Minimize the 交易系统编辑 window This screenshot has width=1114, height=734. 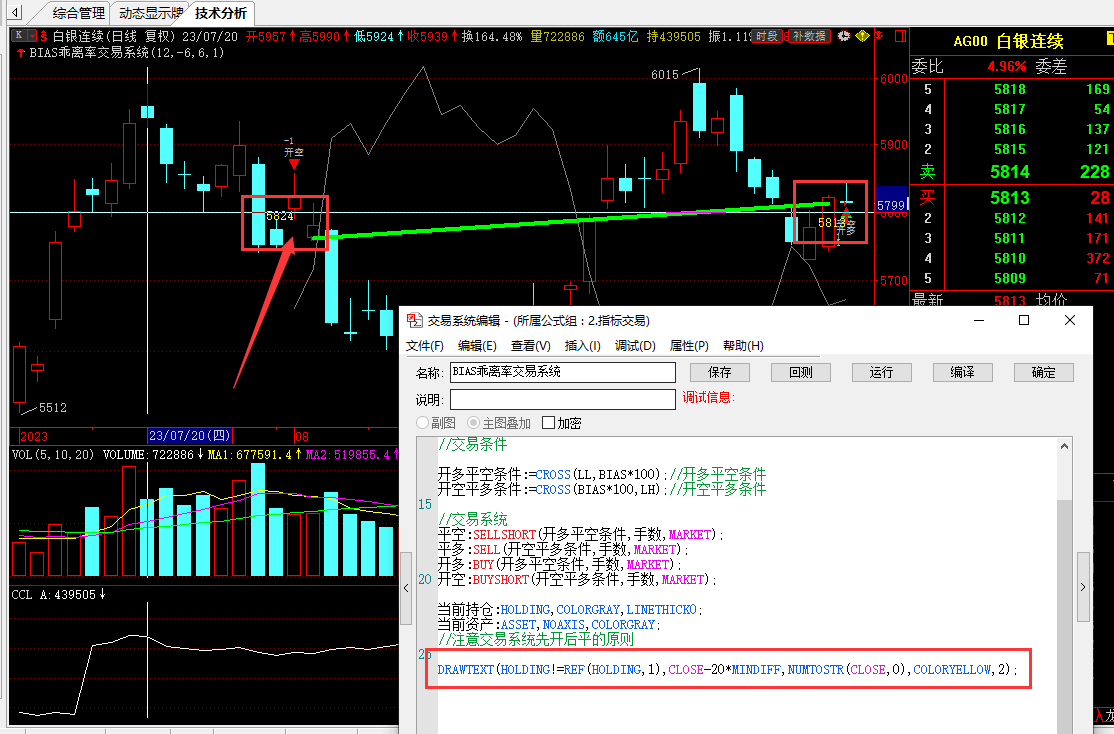[979, 320]
